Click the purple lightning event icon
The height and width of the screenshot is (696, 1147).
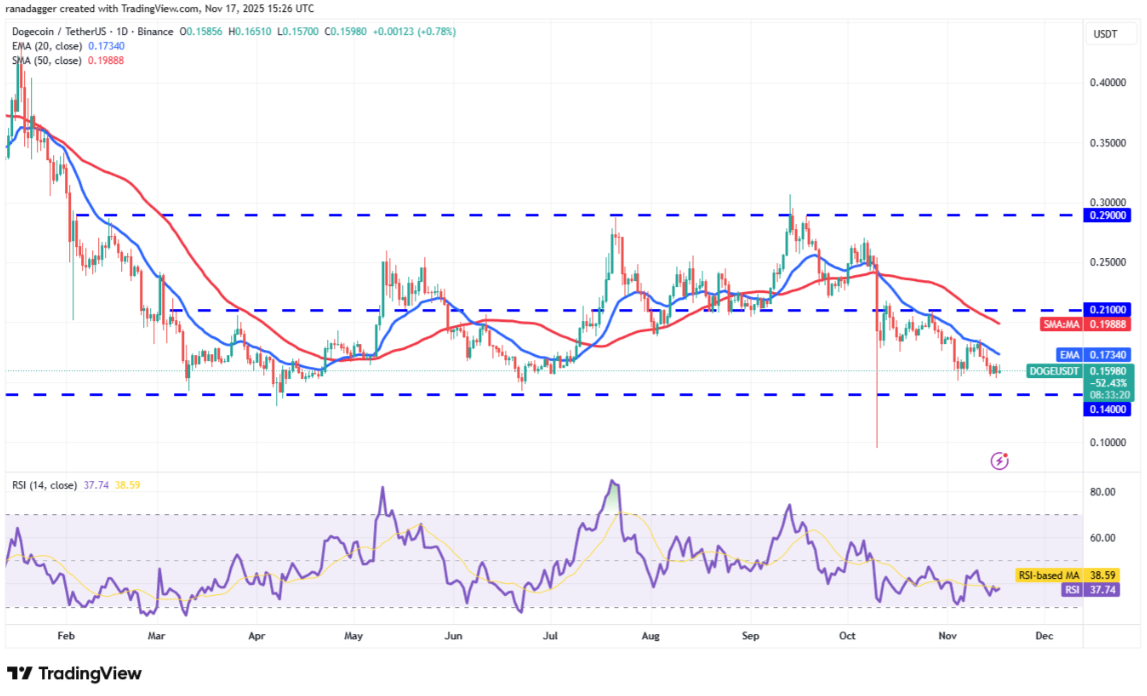coord(999,461)
